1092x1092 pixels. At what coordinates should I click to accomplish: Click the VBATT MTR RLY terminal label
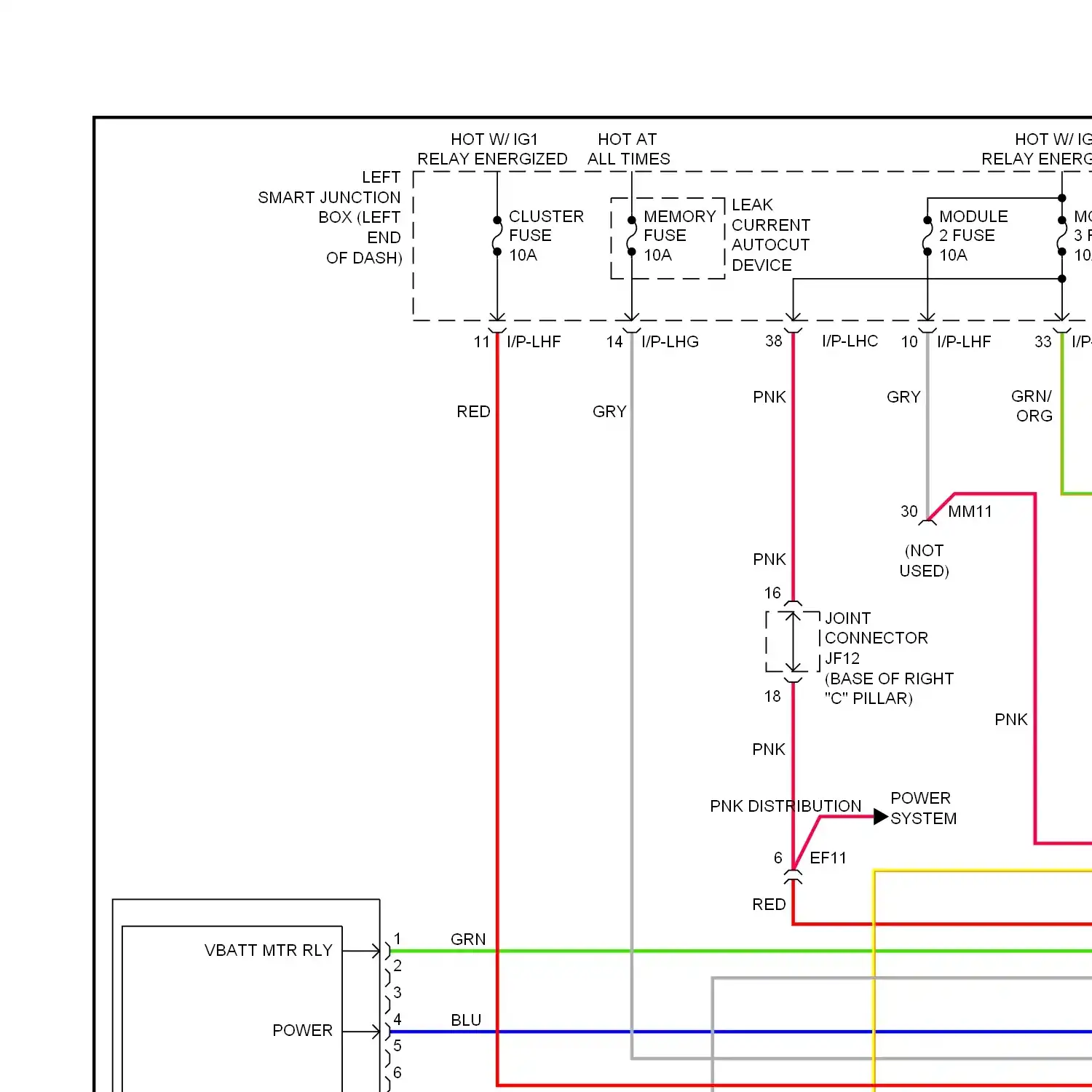click(x=269, y=950)
